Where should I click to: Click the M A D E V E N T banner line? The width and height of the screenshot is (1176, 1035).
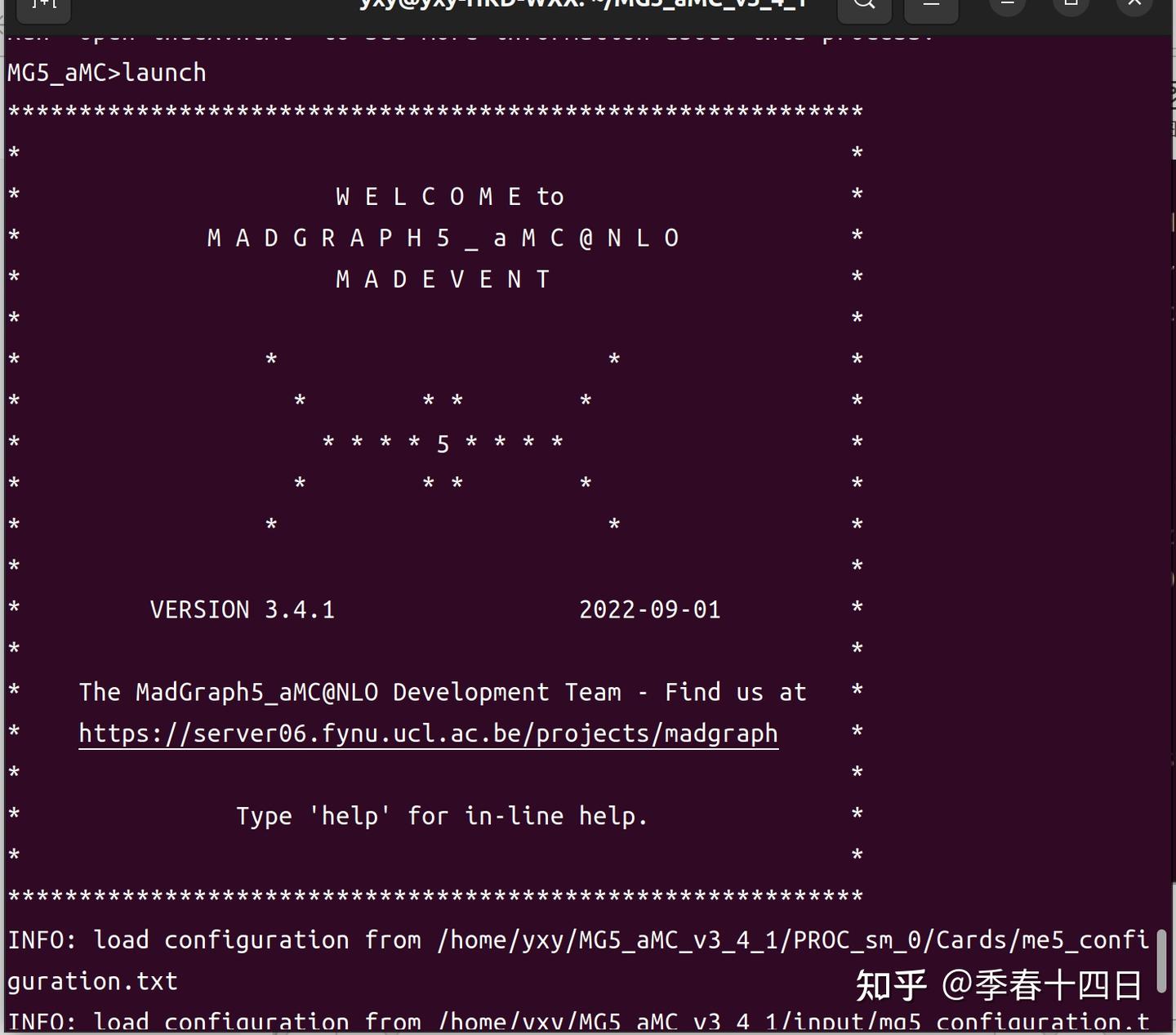pyautogui.click(x=443, y=279)
